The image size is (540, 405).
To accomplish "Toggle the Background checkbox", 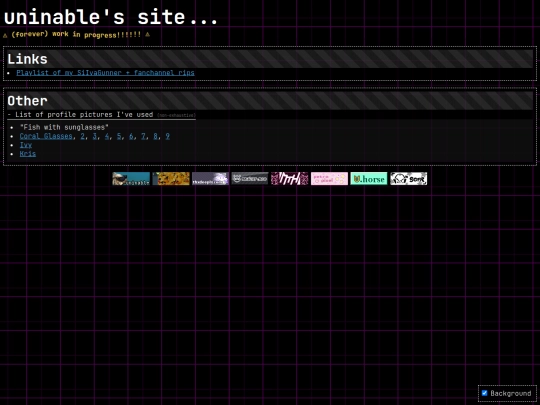I will (485, 393).
